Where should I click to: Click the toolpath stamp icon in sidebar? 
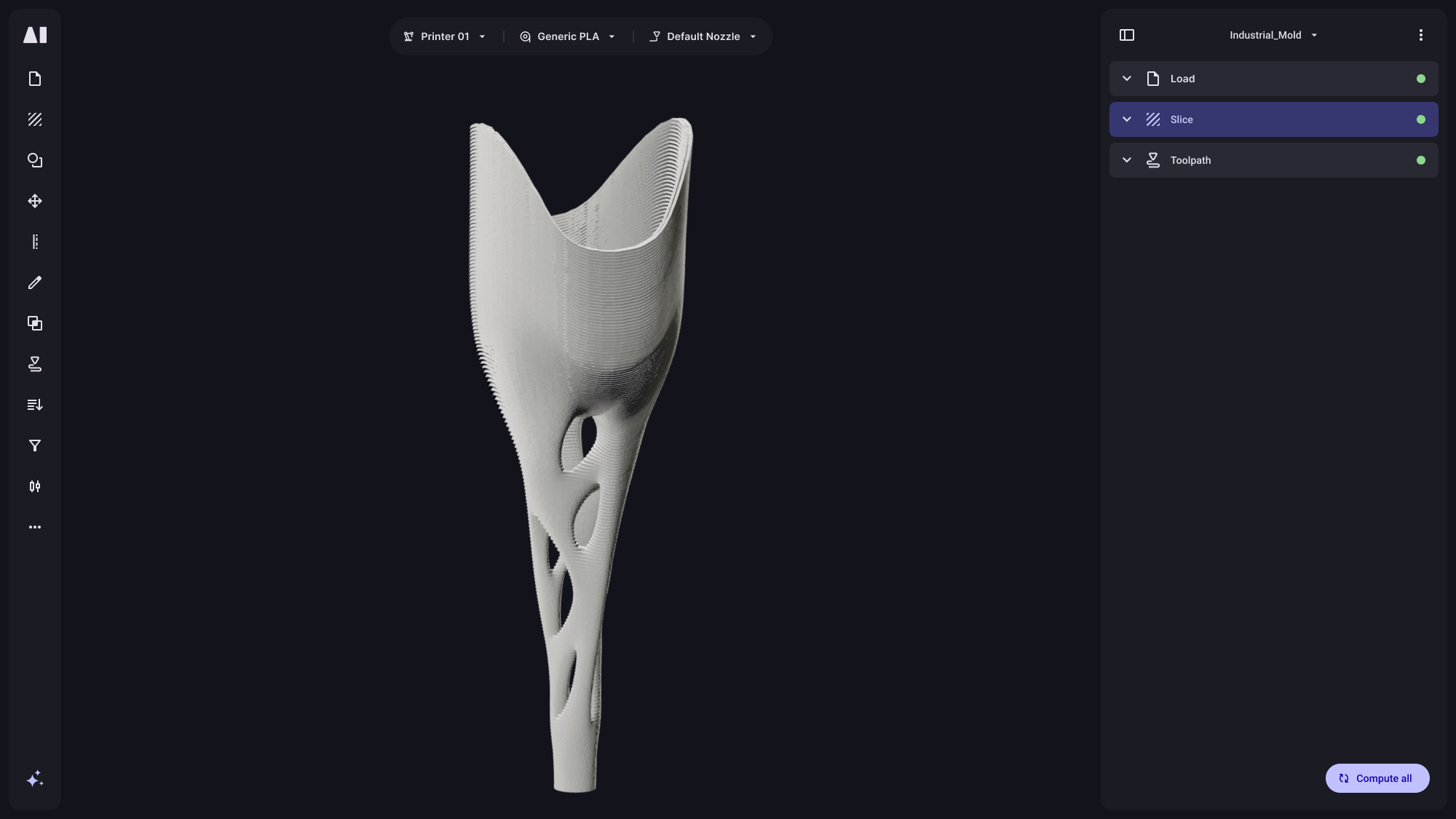click(35, 364)
